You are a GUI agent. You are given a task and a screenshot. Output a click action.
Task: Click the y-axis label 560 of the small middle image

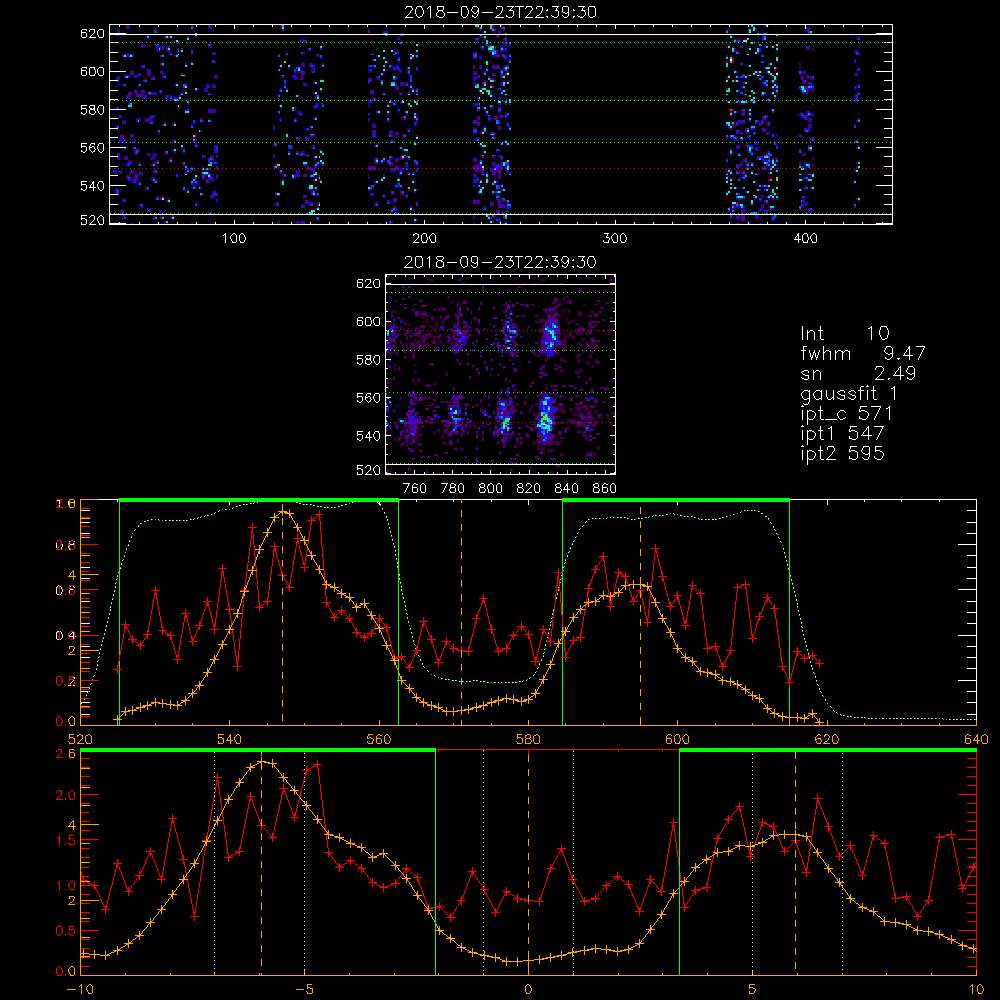(x=368, y=398)
